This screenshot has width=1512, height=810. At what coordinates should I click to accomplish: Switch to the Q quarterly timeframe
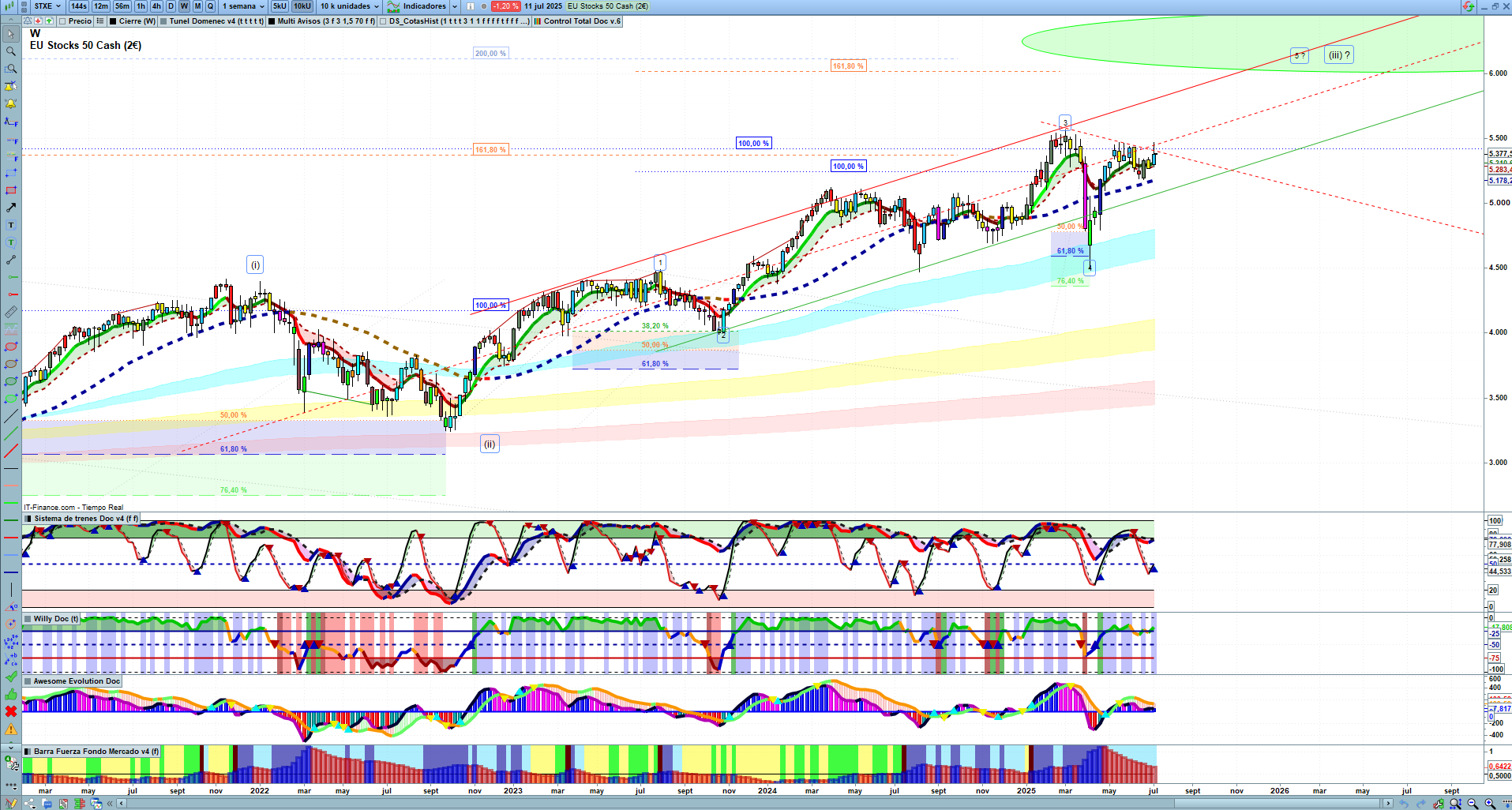tap(210, 6)
